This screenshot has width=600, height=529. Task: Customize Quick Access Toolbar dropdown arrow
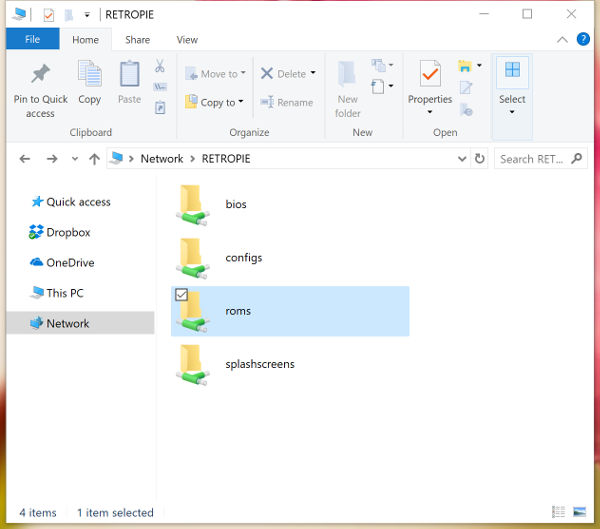click(87, 15)
